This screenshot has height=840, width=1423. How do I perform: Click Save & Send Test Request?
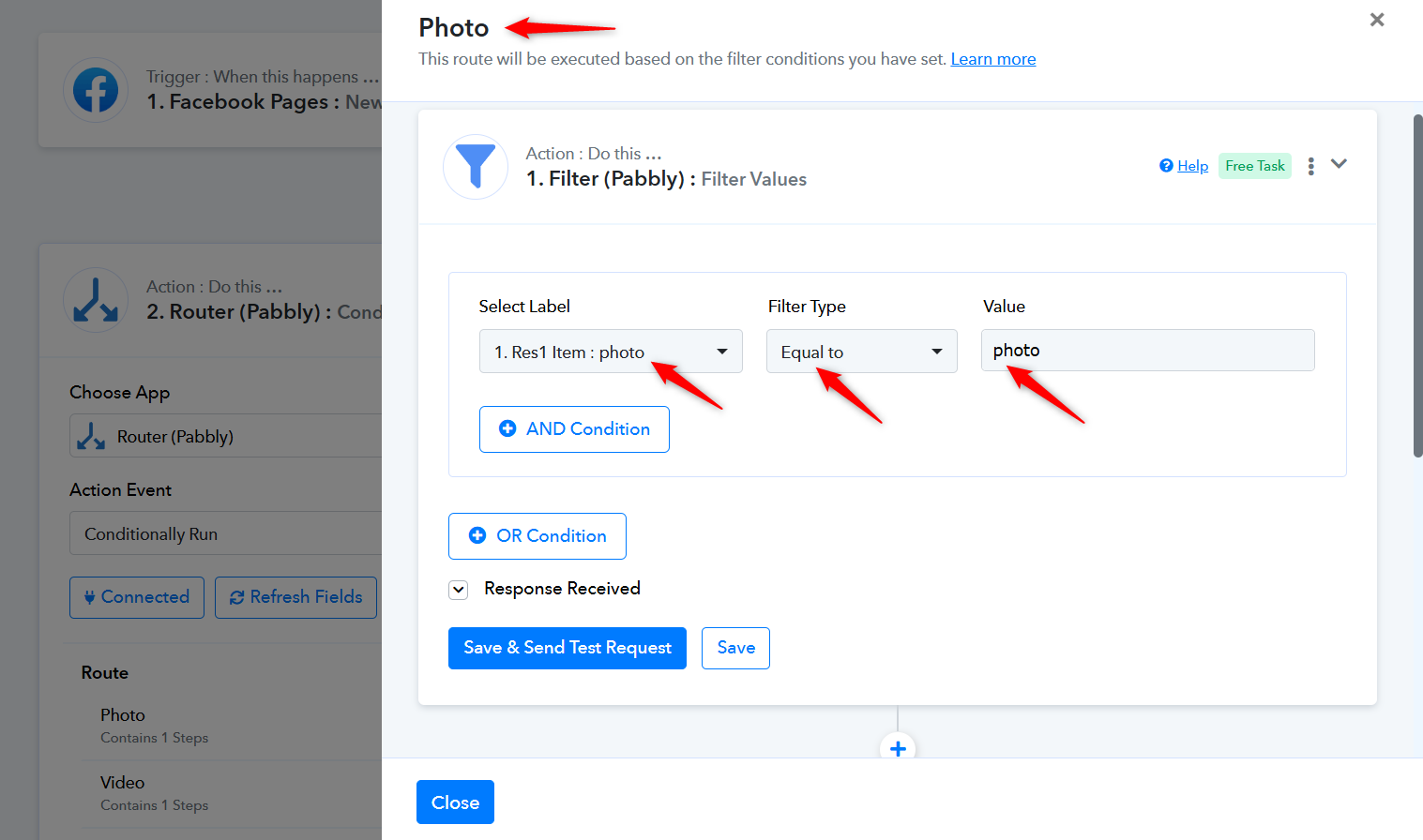[x=567, y=648]
